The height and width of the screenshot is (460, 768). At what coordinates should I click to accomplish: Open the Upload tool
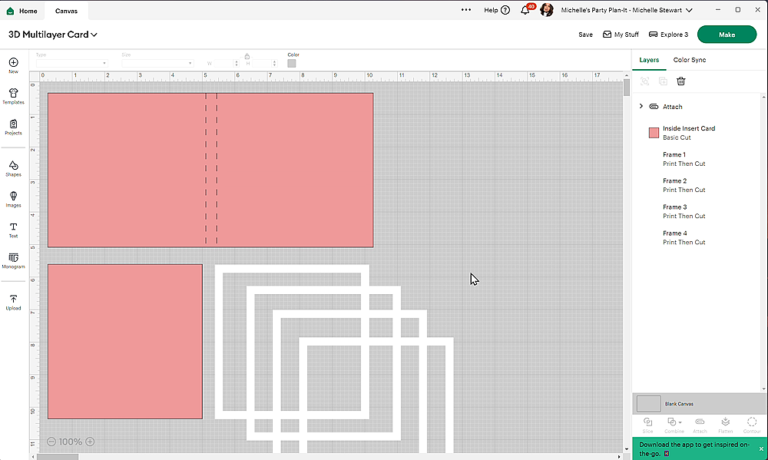tap(13, 302)
